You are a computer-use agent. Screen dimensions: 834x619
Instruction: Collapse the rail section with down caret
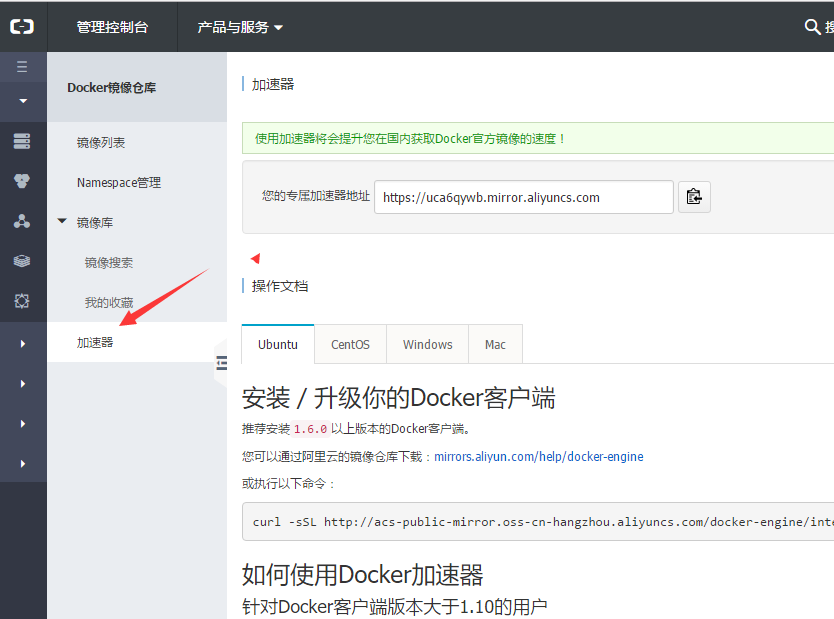point(23,101)
